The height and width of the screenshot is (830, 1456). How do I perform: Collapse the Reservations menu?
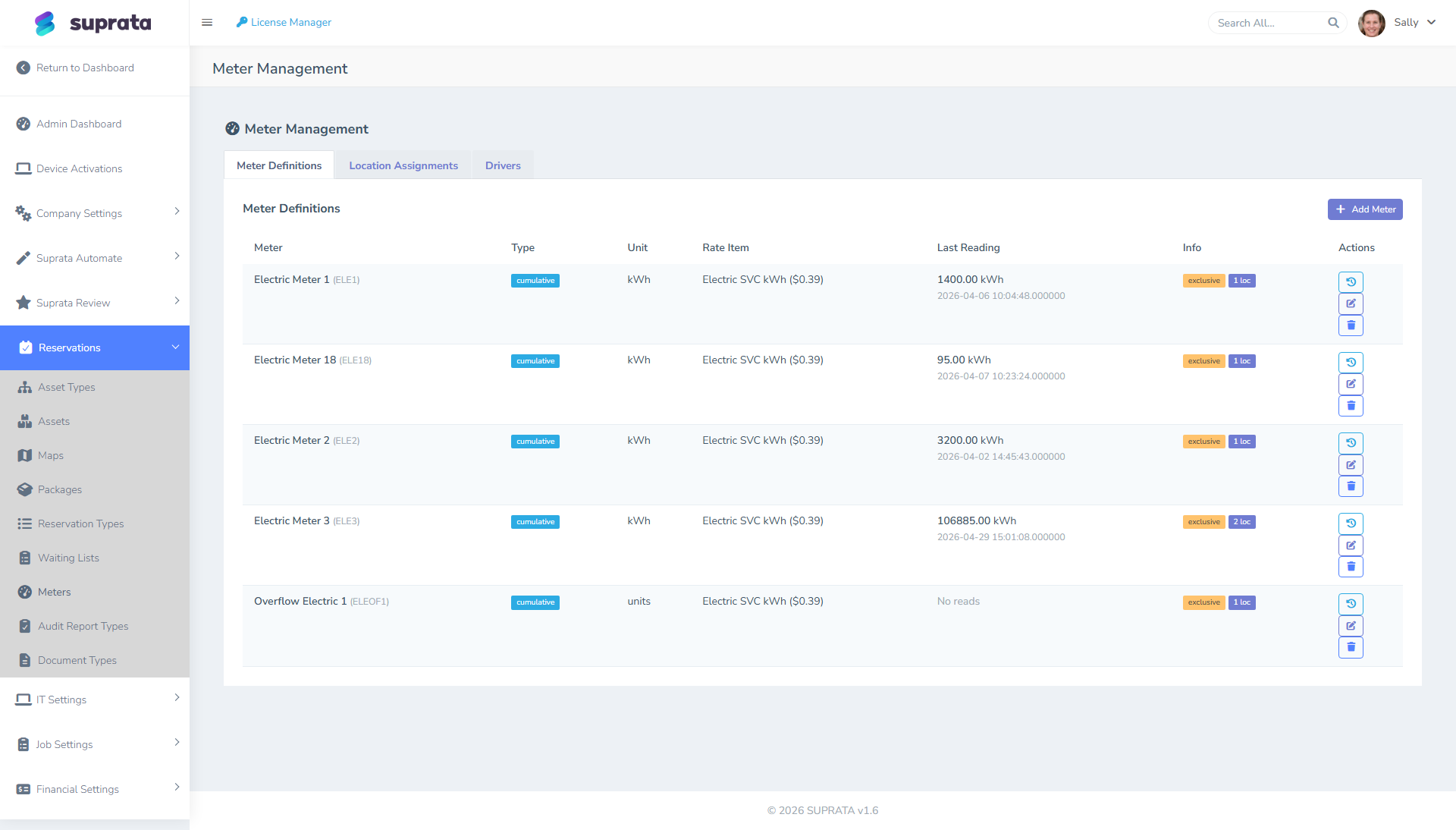pos(95,347)
